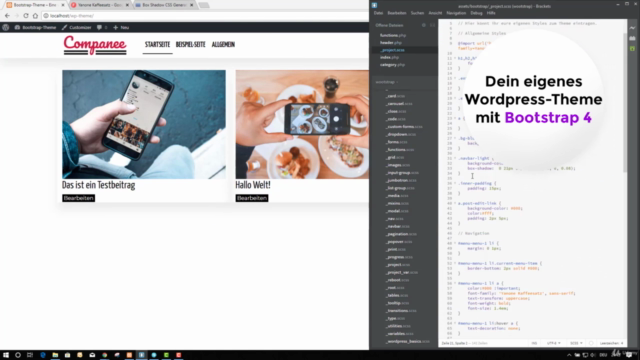Viewport: 640px width, 360px height.
Task: Switch to Brackets via taskbar icon
Action: [x=142, y=355]
